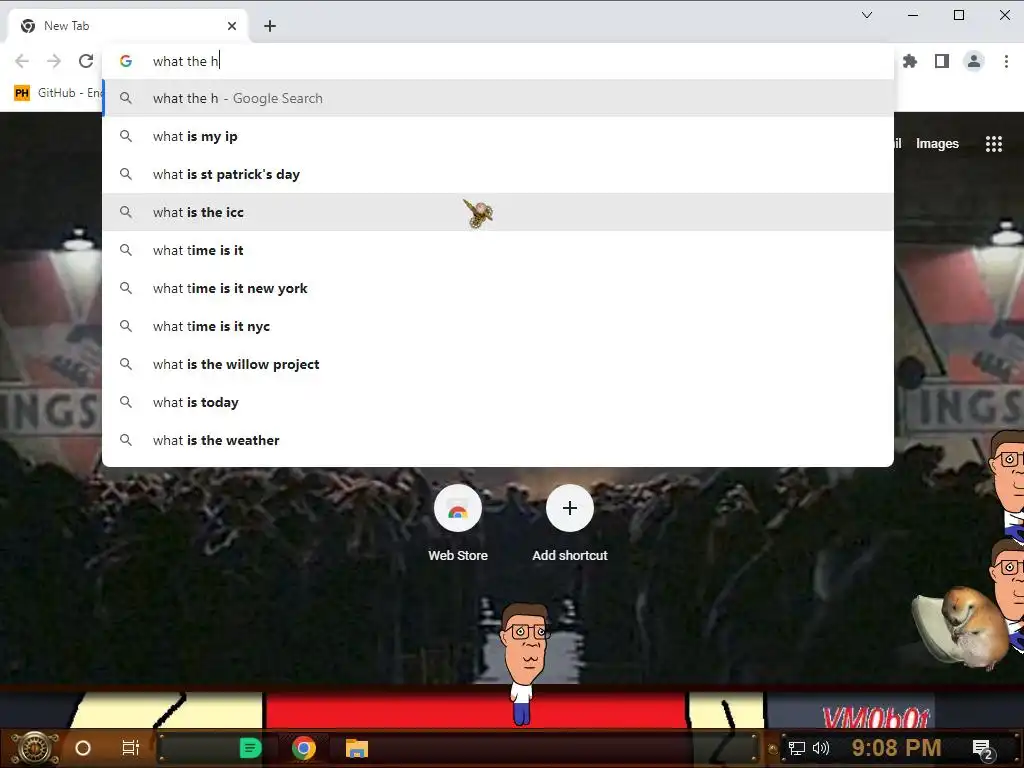Reload the current page
This screenshot has height=768, width=1024.
click(86, 61)
